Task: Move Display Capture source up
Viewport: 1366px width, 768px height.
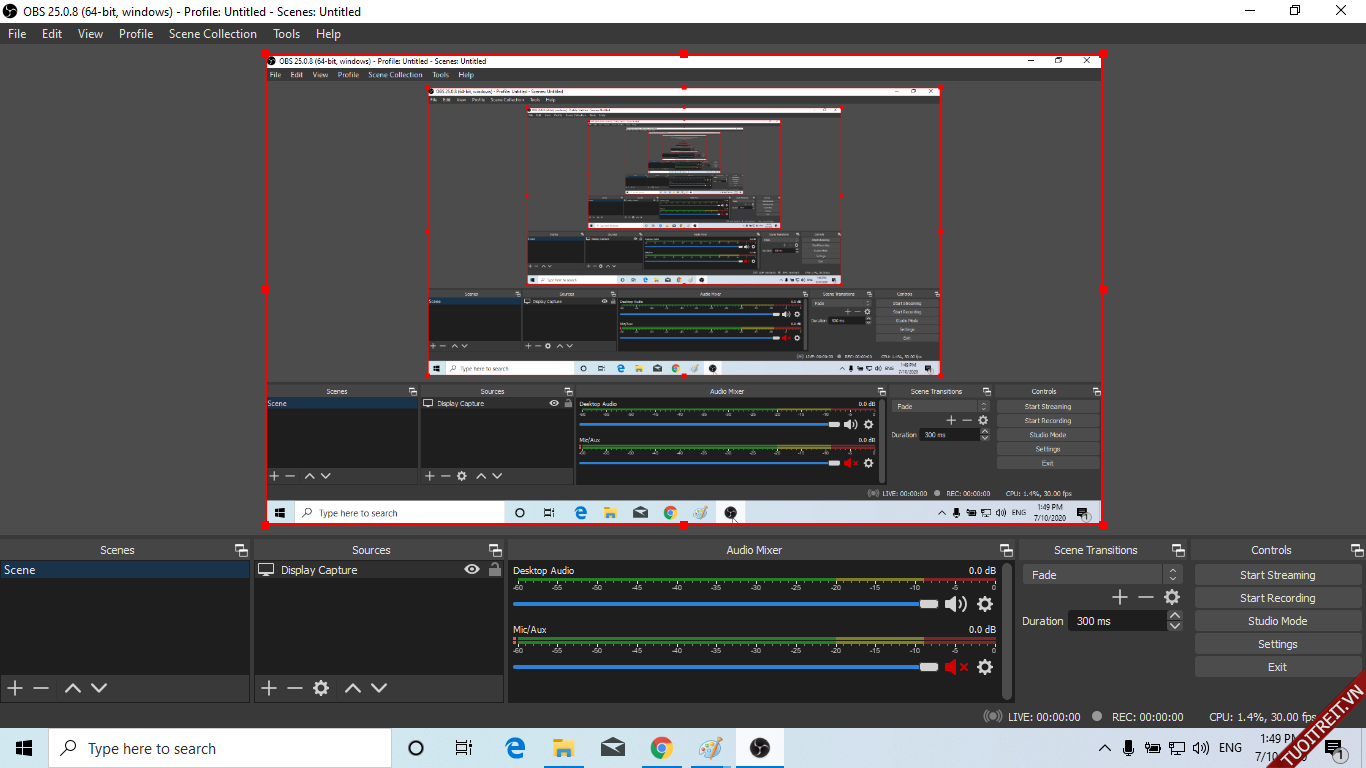Action: (353, 688)
